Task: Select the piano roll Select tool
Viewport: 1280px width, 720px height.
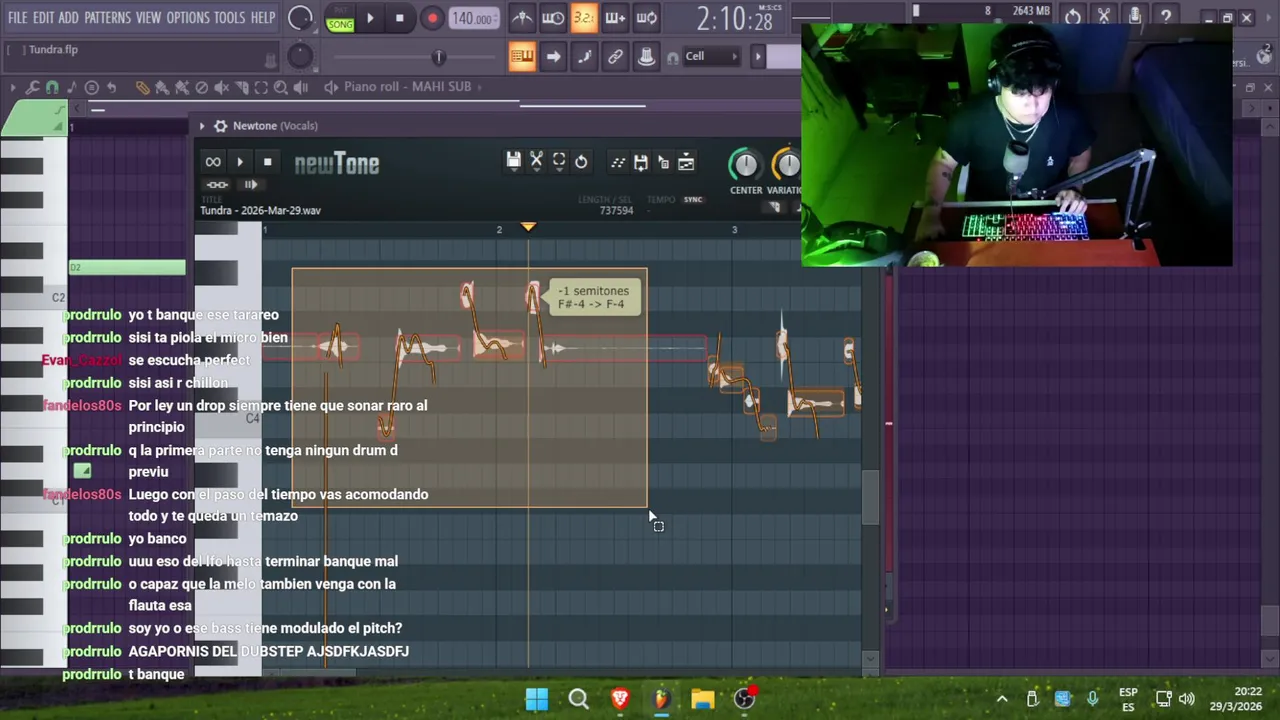Action: coord(261,87)
